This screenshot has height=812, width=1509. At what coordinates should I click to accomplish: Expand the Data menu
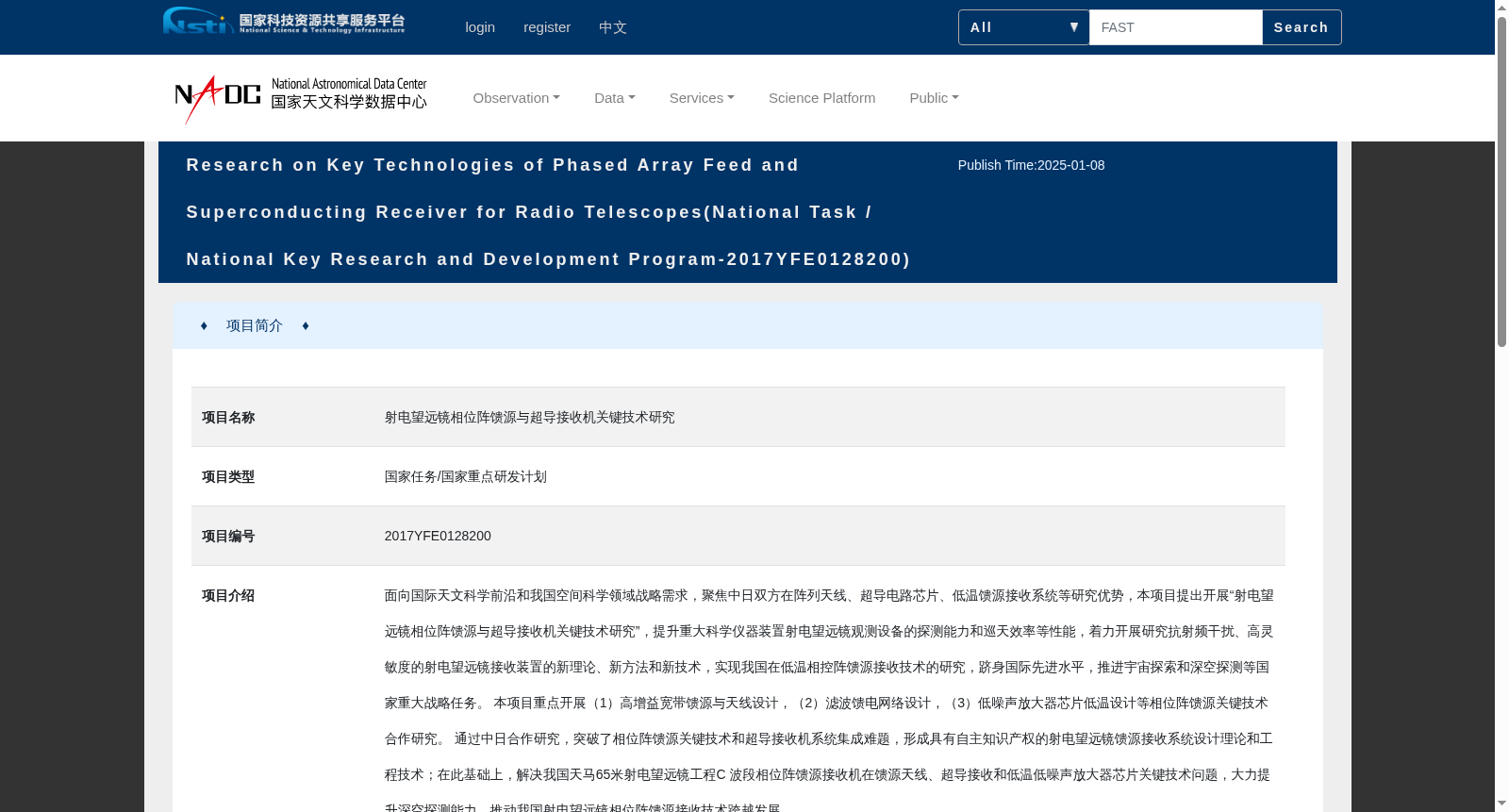point(615,98)
